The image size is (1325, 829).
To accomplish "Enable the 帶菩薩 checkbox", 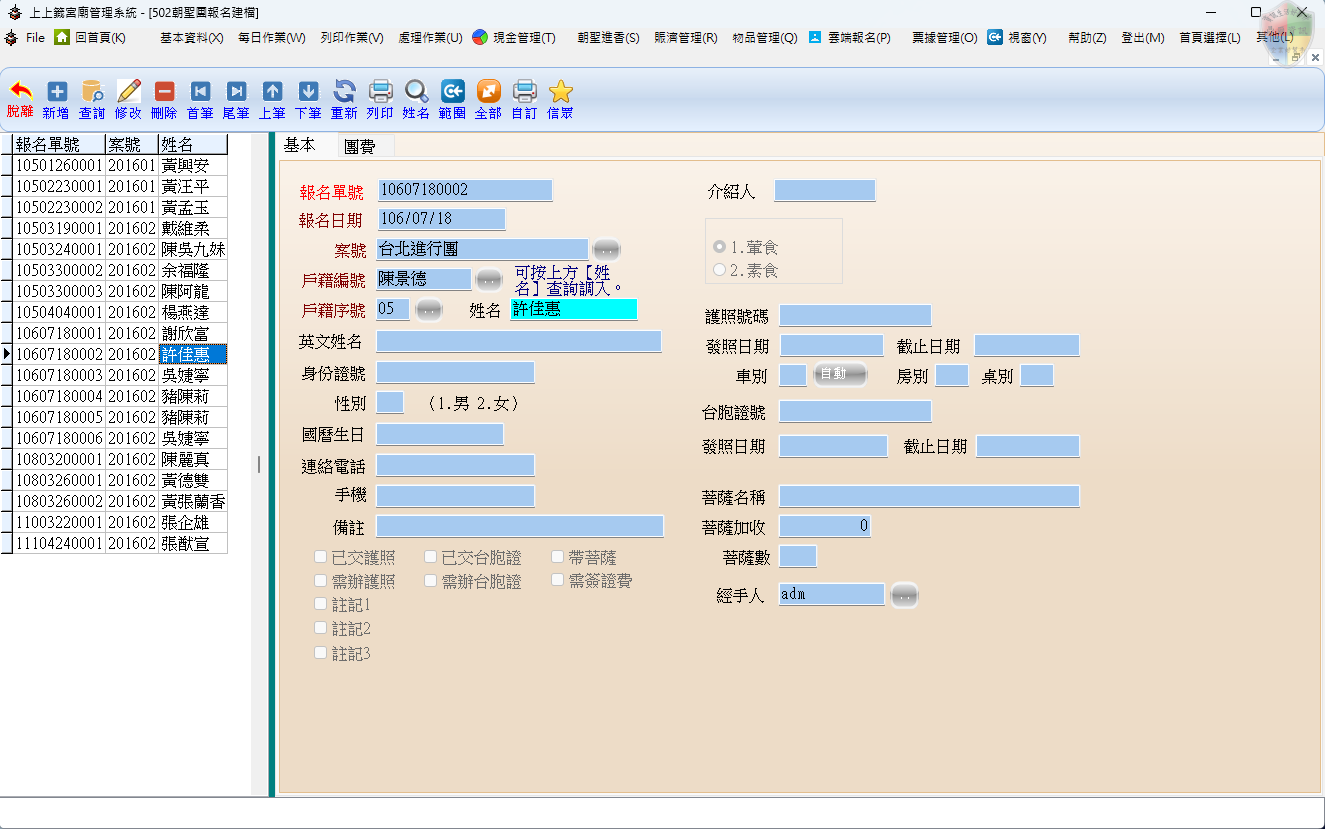I will point(558,557).
